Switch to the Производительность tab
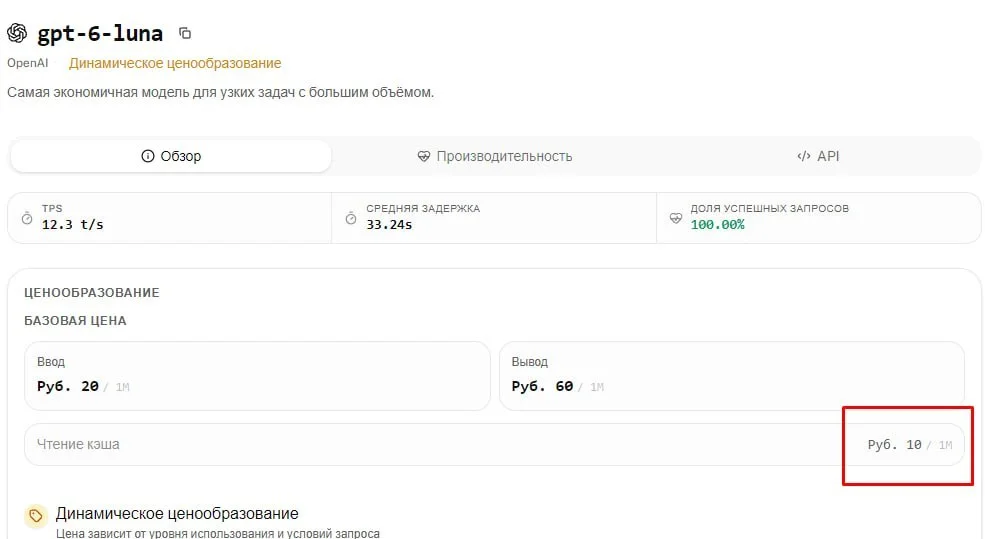 click(x=494, y=156)
